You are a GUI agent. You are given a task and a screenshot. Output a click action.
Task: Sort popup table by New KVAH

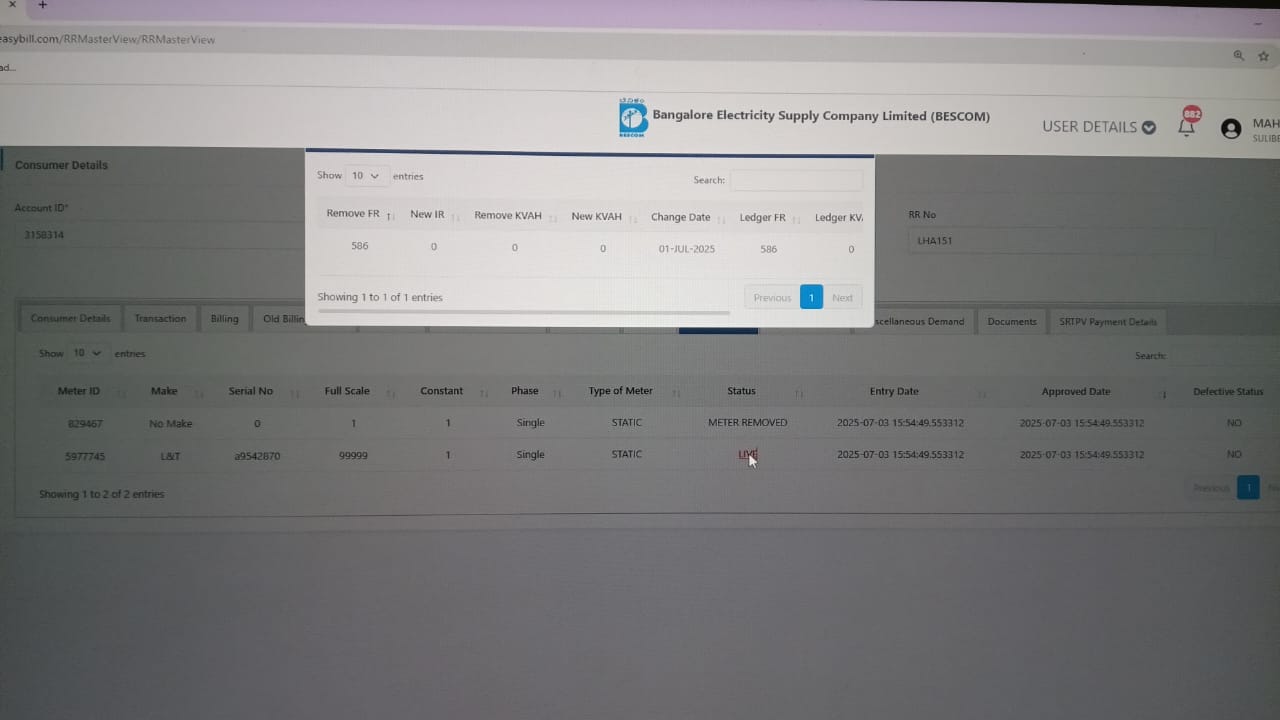[x=603, y=216]
